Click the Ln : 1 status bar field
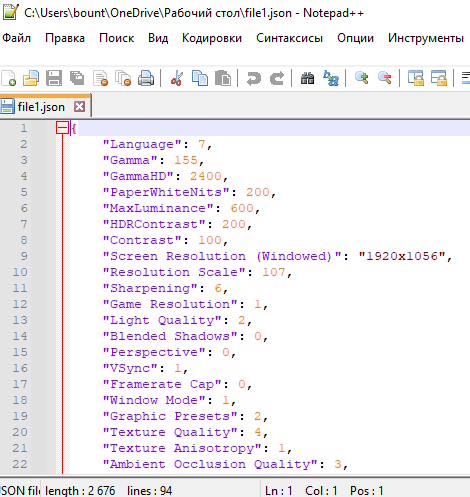Viewport: 470px width, 497px height. [x=279, y=491]
